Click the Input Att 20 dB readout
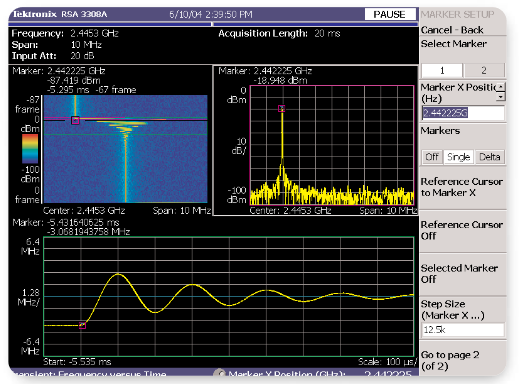 tap(53, 56)
